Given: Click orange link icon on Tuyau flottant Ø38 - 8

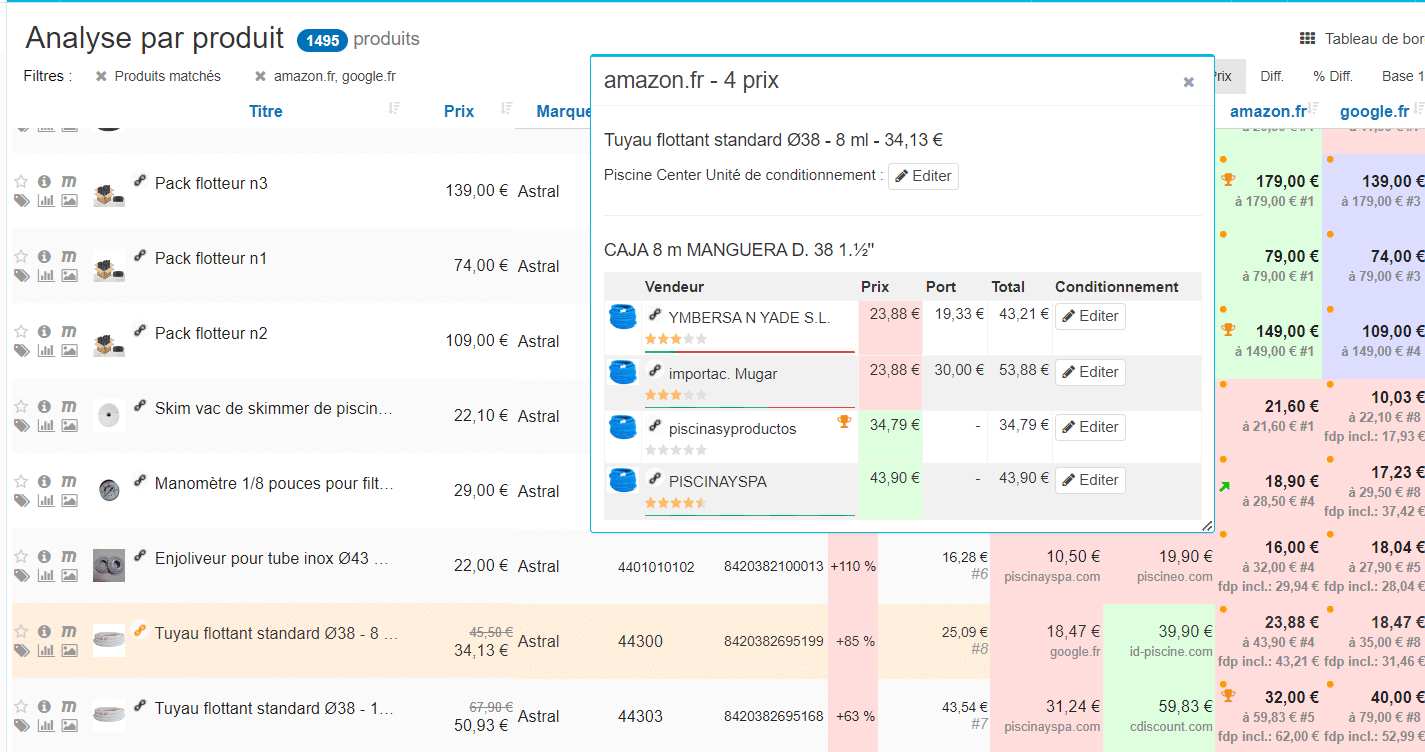Looking at the screenshot, I should tap(140, 631).
